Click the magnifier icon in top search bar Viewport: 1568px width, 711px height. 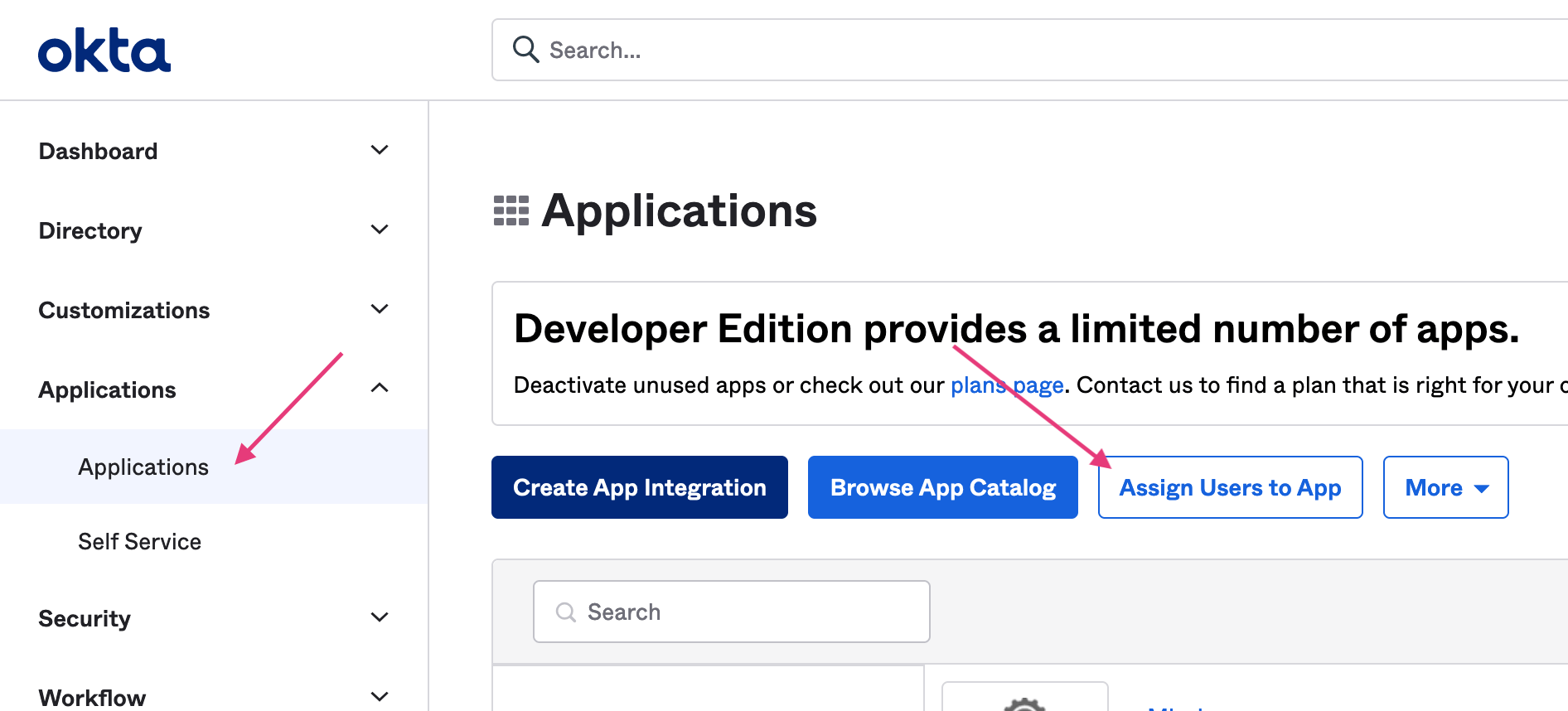(525, 50)
